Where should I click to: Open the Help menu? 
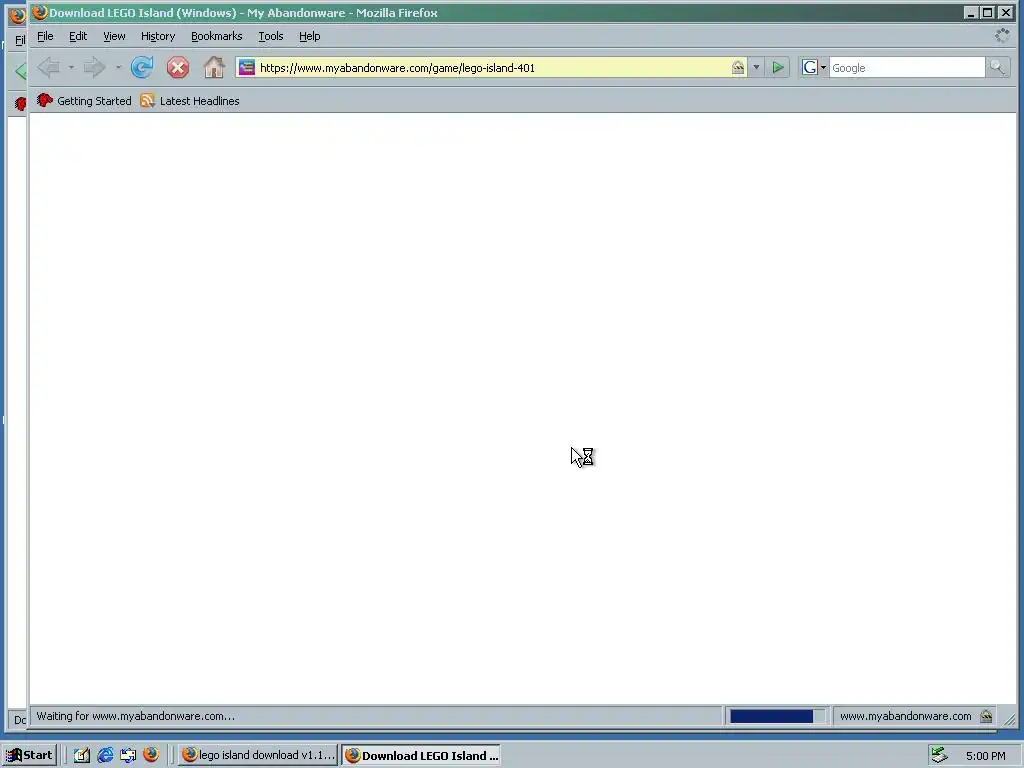(310, 36)
